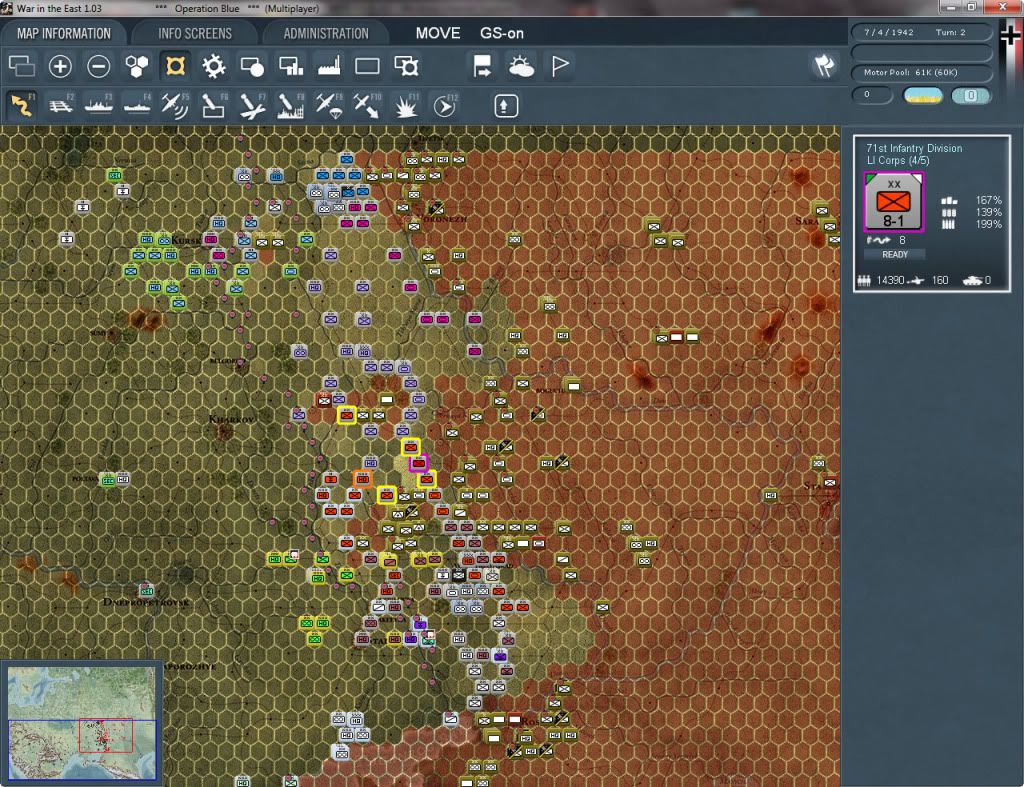Select the F3 naval transport ship icon
Image resolution: width=1024 pixels, height=787 pixels.
point(99,106)
